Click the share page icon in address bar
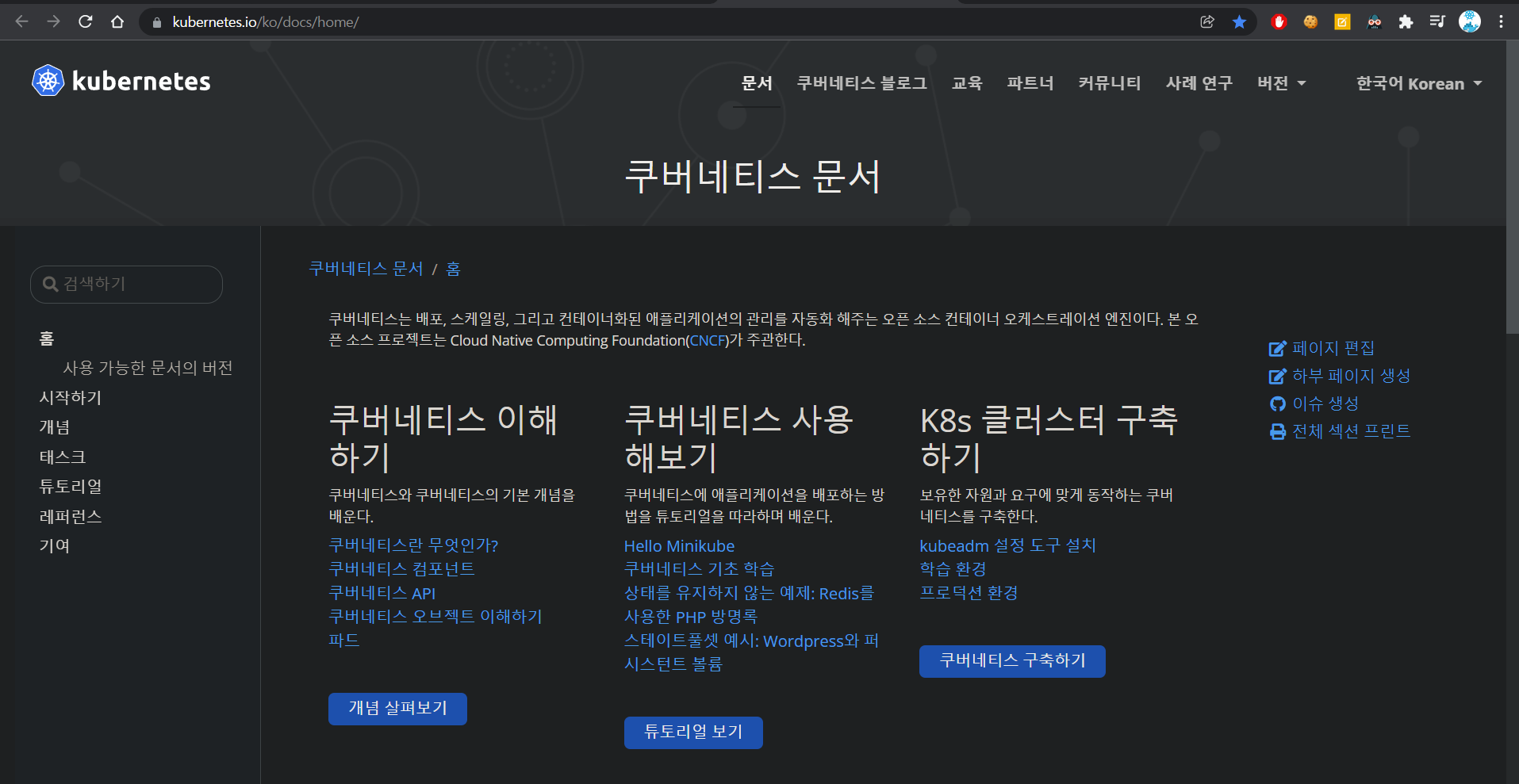Screen dimensions: 1519x784 pos(1207,21)
